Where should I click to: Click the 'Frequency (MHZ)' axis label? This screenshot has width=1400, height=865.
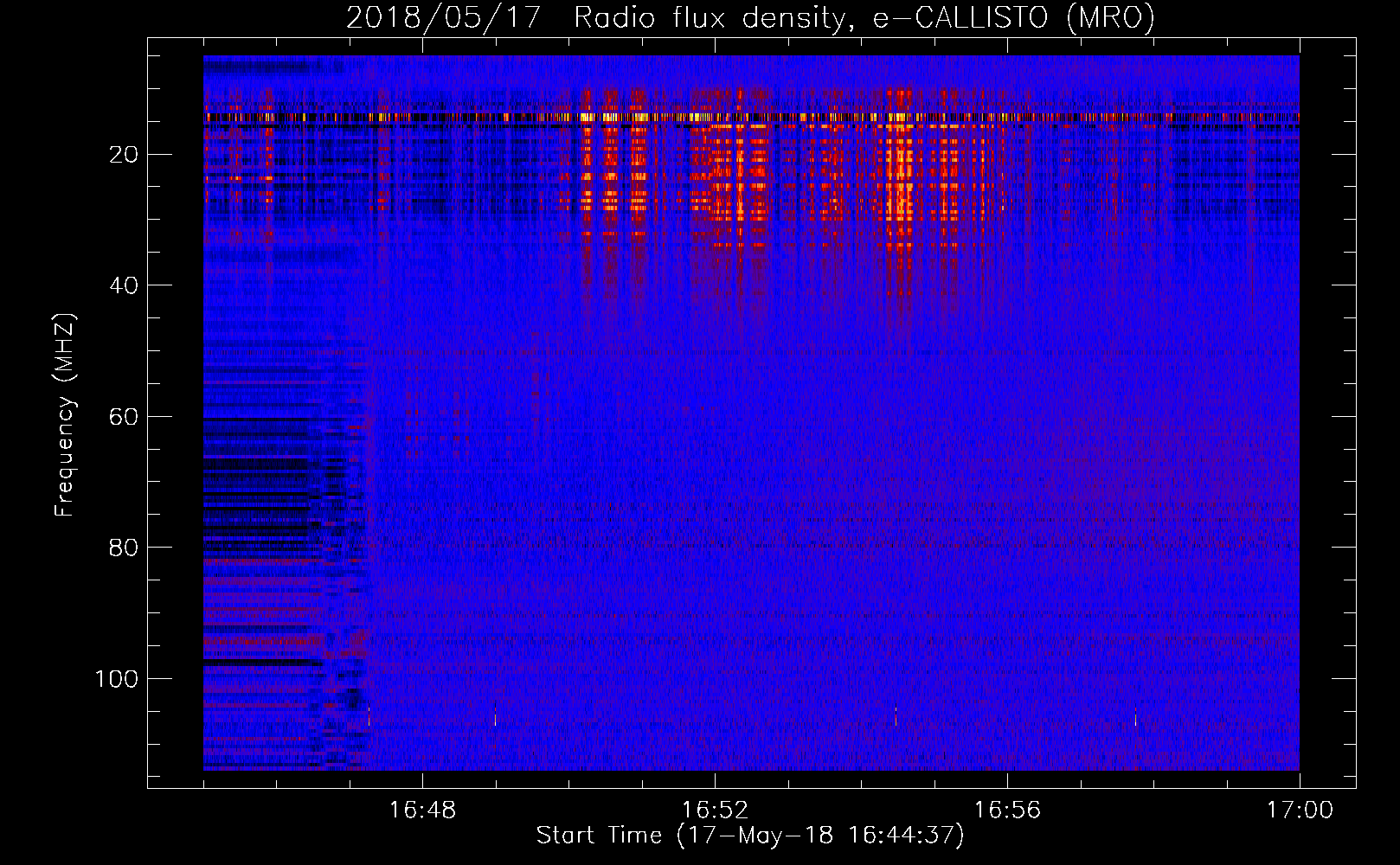click(x=65, y=414)
